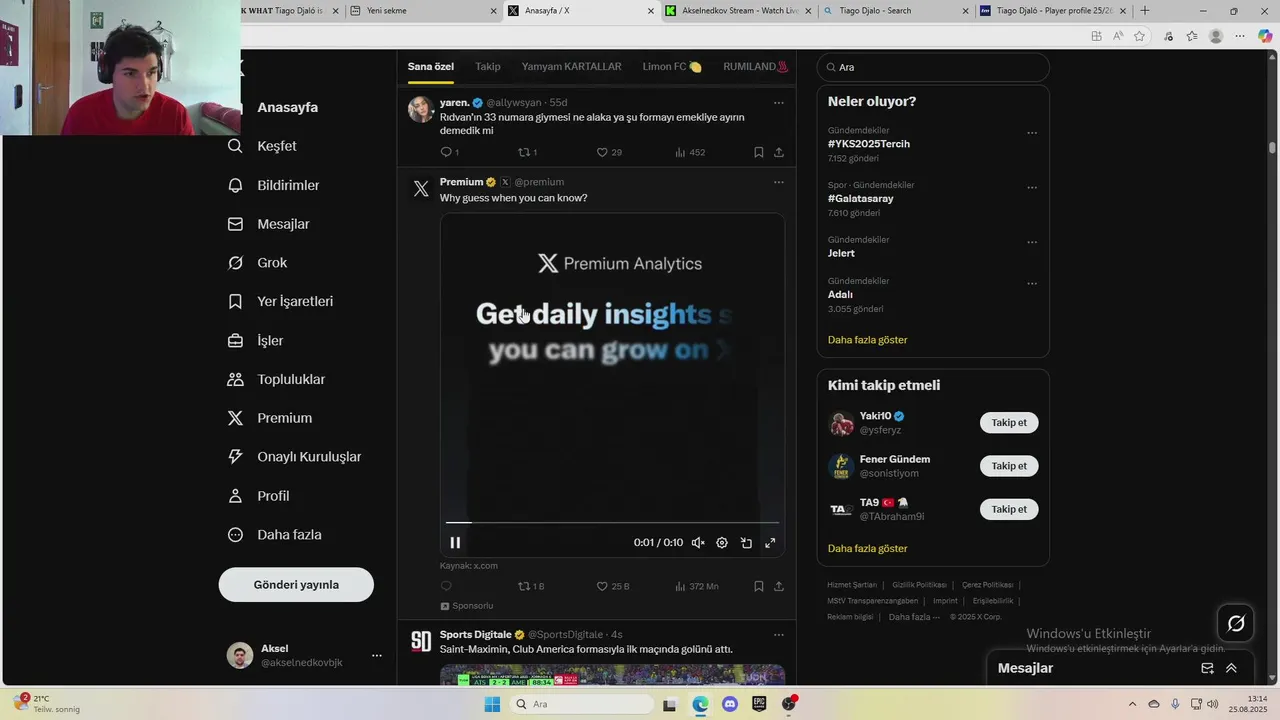The image size is (1280, 720).
Task: Expand the Mesajlar drawer
Action: [x=1231, y=668]
